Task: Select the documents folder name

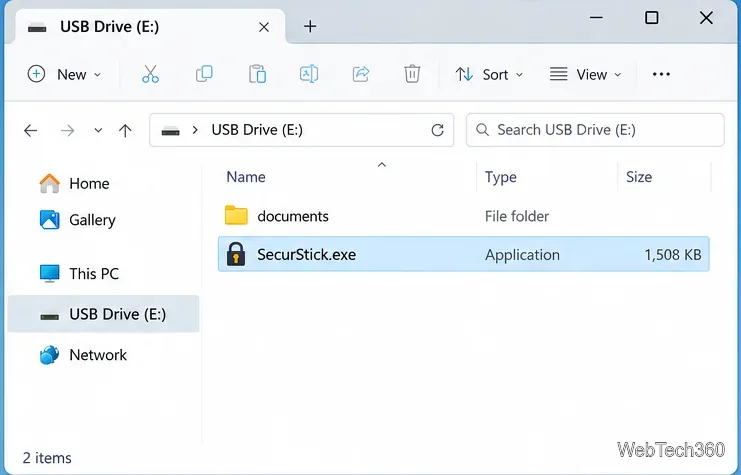Action: (293, 216)
